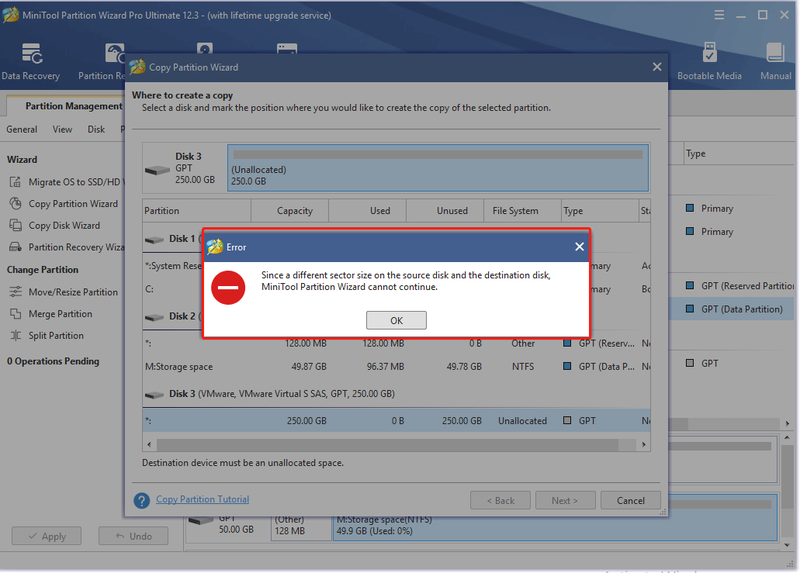Cancel the Copy Partition Wizard

(x=631, y=501)
